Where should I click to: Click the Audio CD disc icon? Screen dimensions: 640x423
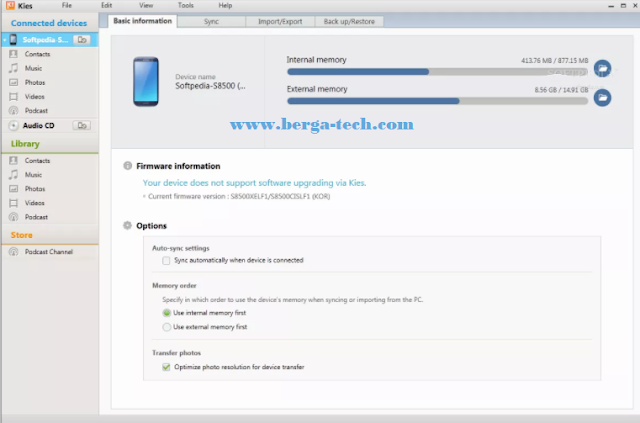coord(13,125)
